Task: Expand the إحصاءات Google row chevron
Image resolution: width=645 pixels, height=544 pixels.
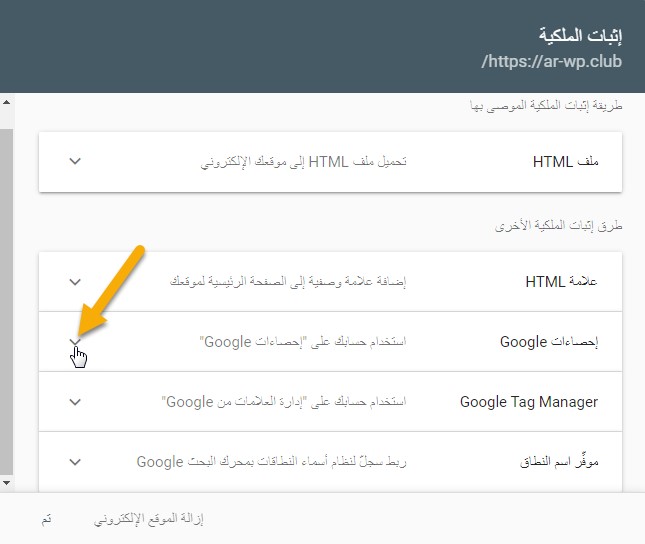Action: coord(75,341)
